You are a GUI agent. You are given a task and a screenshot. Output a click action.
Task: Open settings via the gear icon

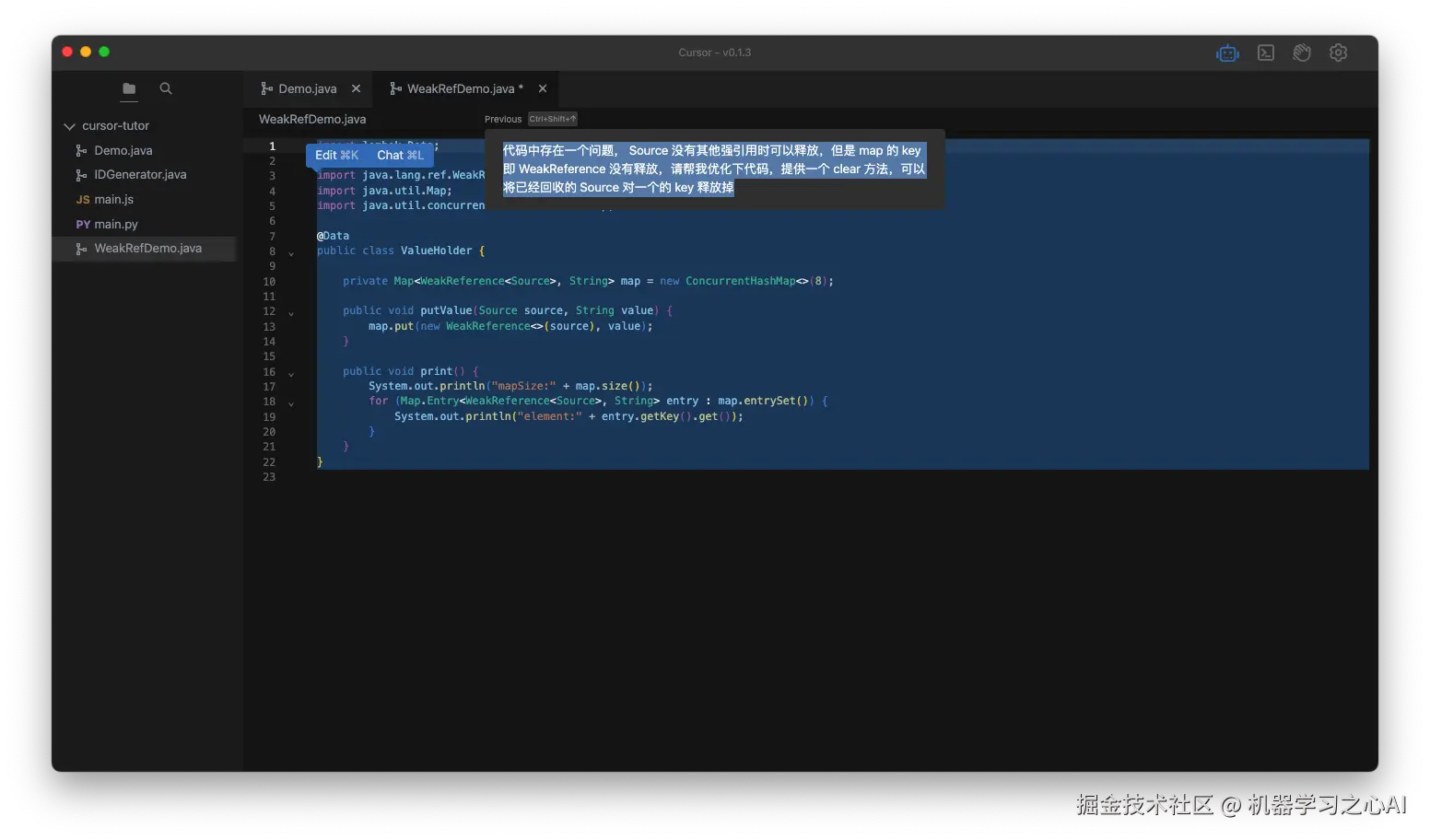click(x=1338, y=52)
